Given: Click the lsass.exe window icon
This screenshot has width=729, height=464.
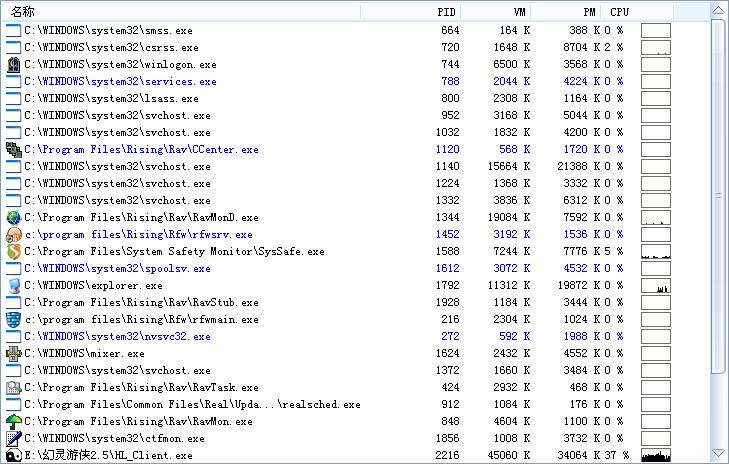Looking at the screenshot, I should pos(13,98).
